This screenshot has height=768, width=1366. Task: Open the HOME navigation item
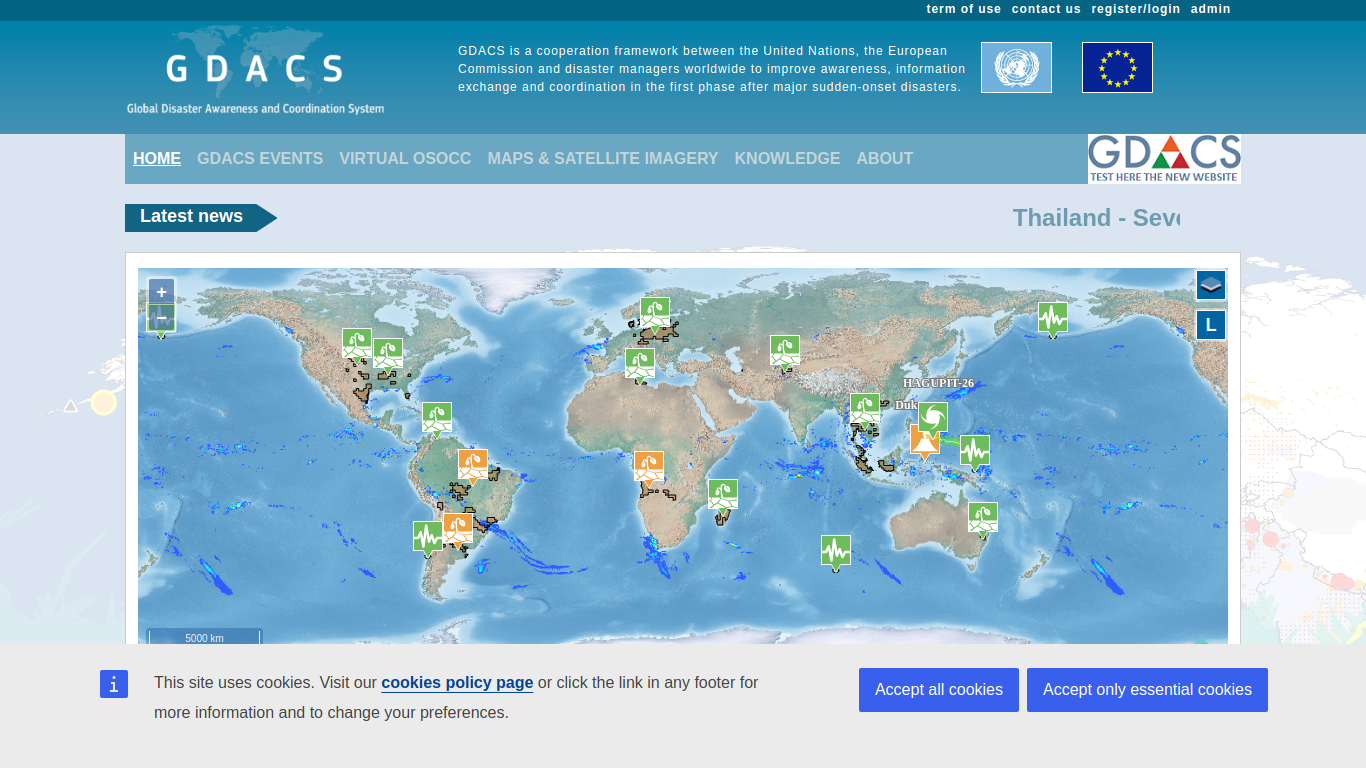click(x=157, y=158)
